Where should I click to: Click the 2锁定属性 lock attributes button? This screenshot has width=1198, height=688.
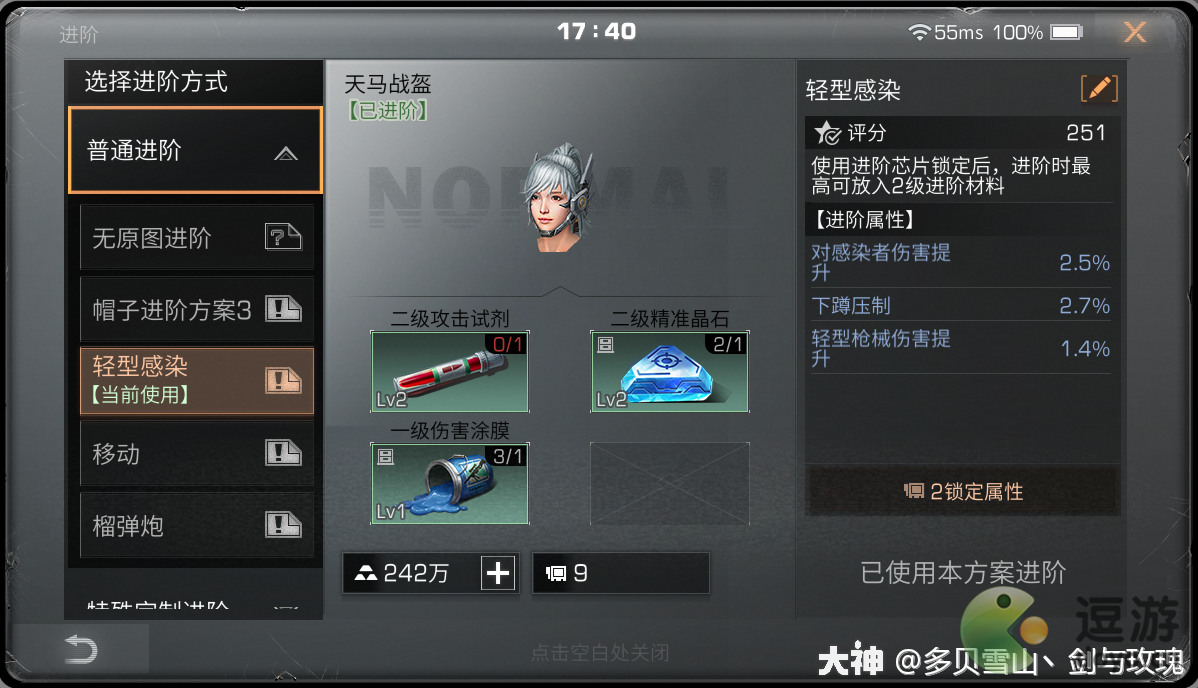point(963,492)
